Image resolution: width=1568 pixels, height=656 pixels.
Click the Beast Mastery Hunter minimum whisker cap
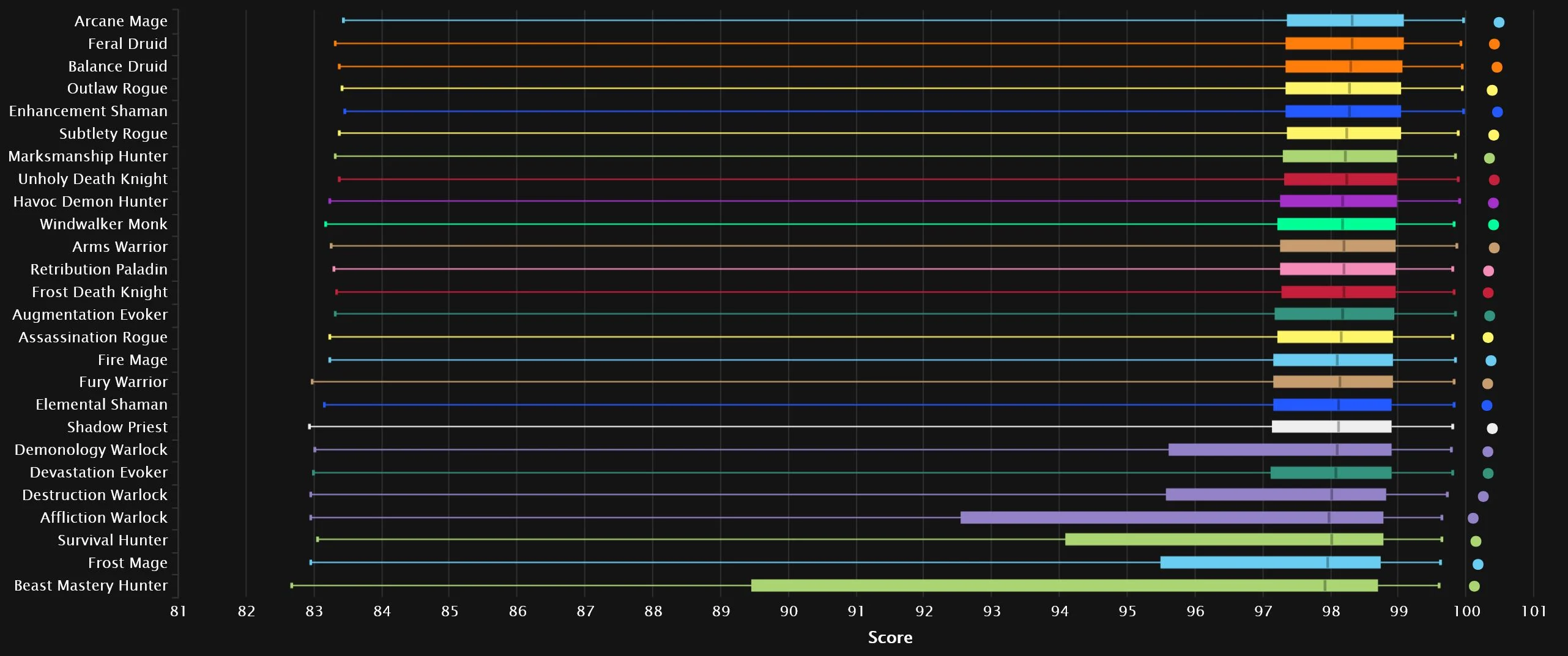[292, 586]
